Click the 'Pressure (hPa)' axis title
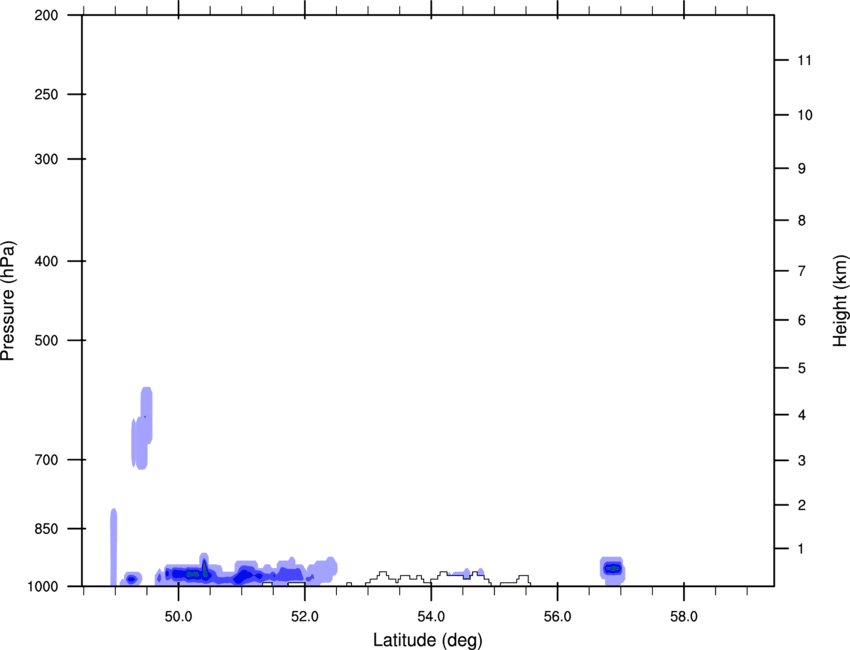Screen dimensions: 850x650 coord(8,301)
